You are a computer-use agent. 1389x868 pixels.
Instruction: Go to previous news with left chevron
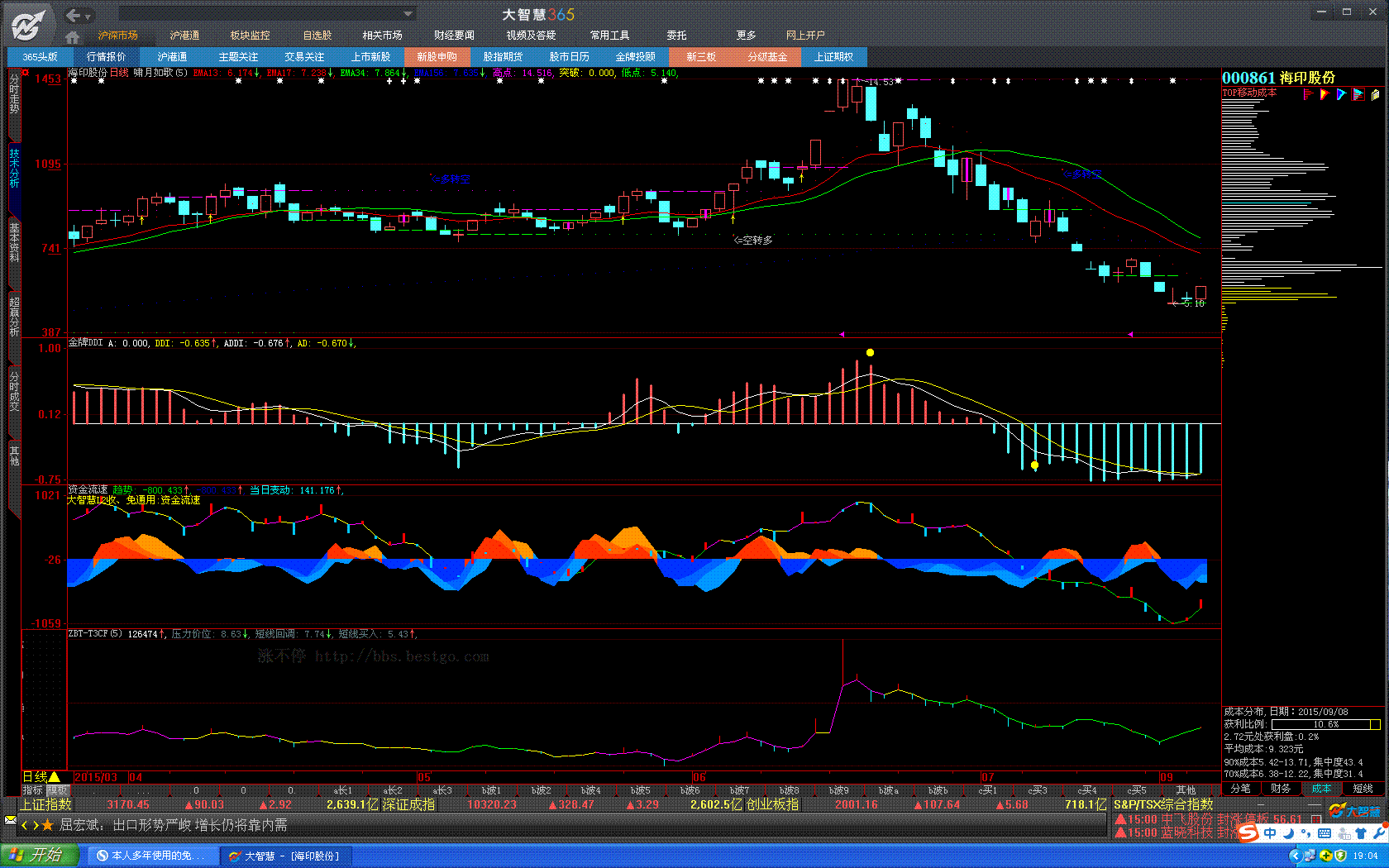25,825
